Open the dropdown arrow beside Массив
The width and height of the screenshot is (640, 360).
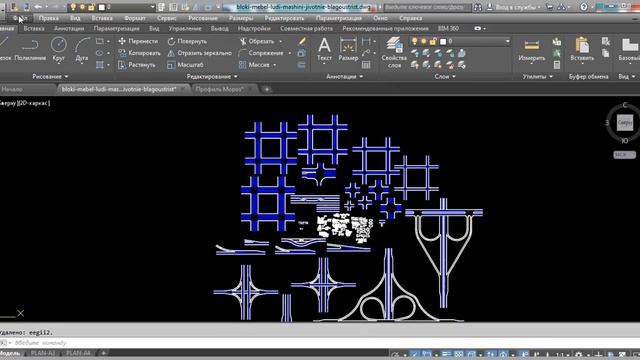275,65
